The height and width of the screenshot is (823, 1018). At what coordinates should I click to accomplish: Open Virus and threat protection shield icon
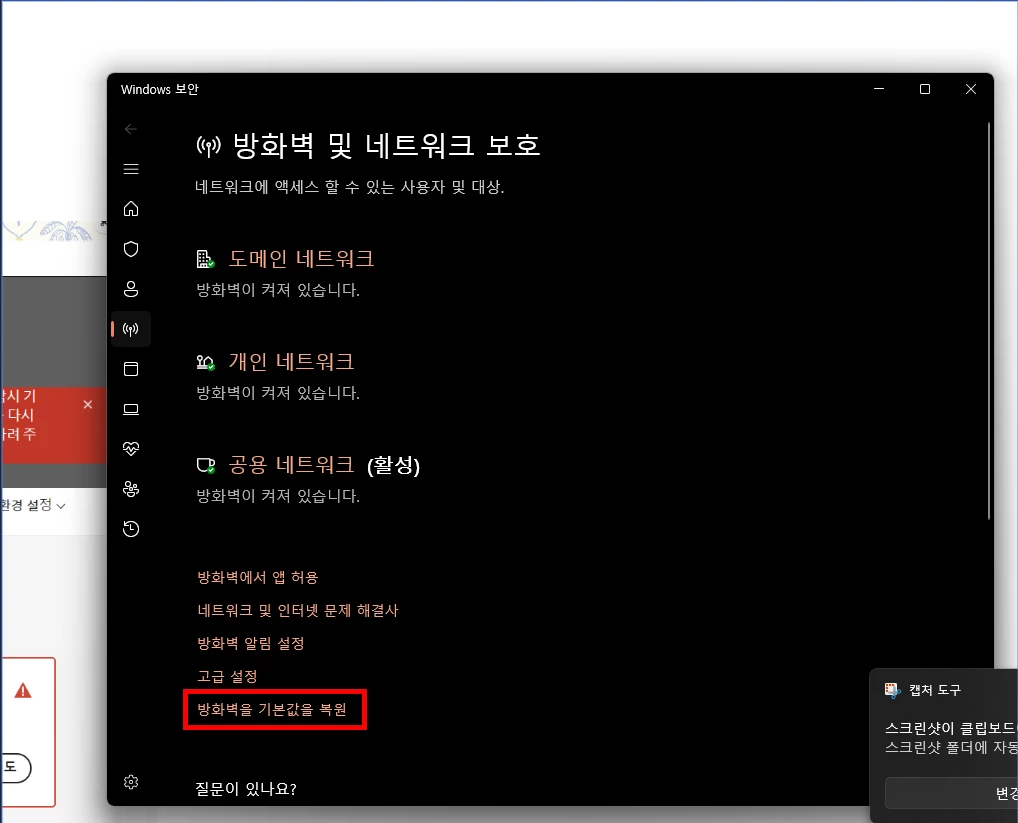coord(130,249)
